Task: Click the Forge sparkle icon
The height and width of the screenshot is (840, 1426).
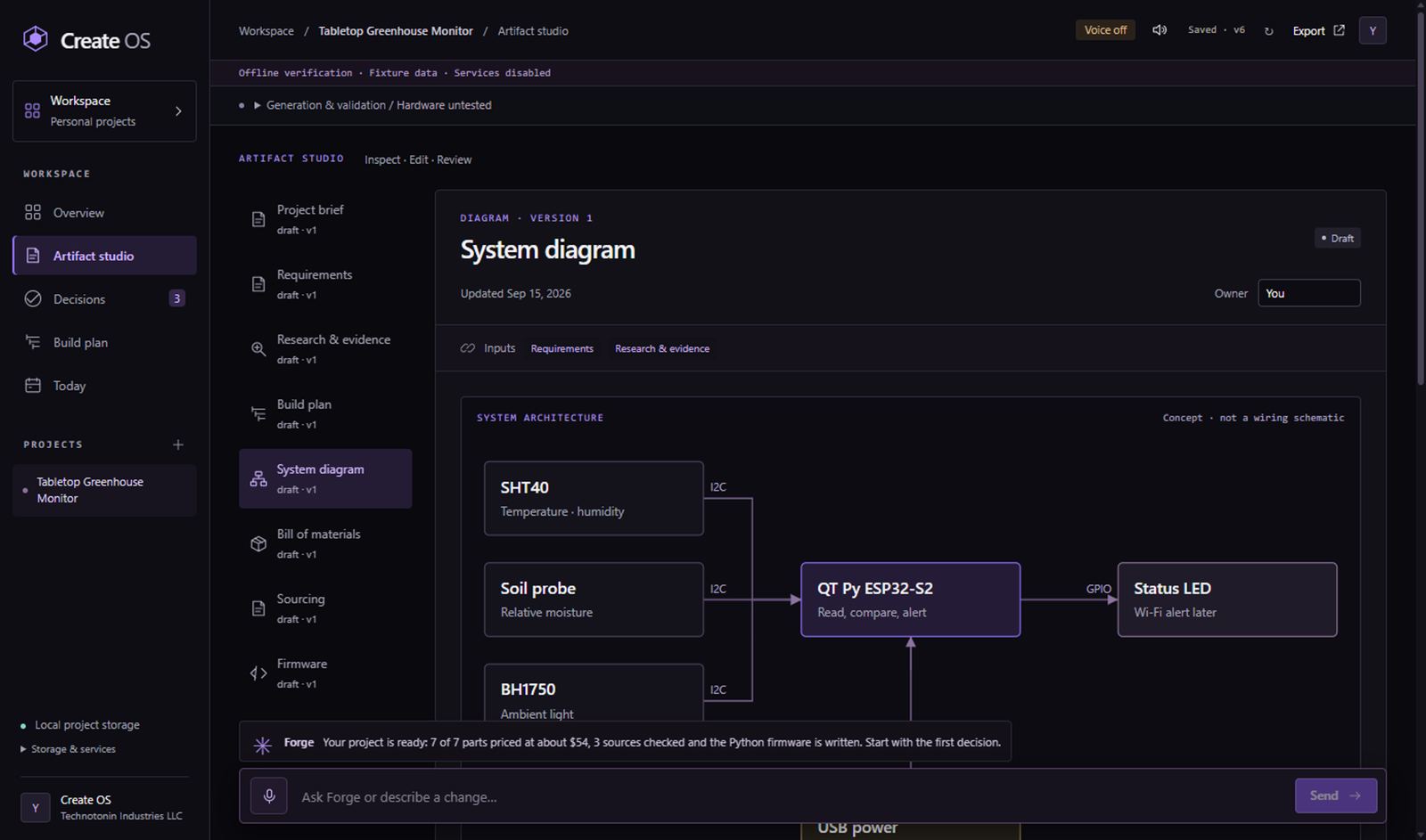Action: [262, 746]
